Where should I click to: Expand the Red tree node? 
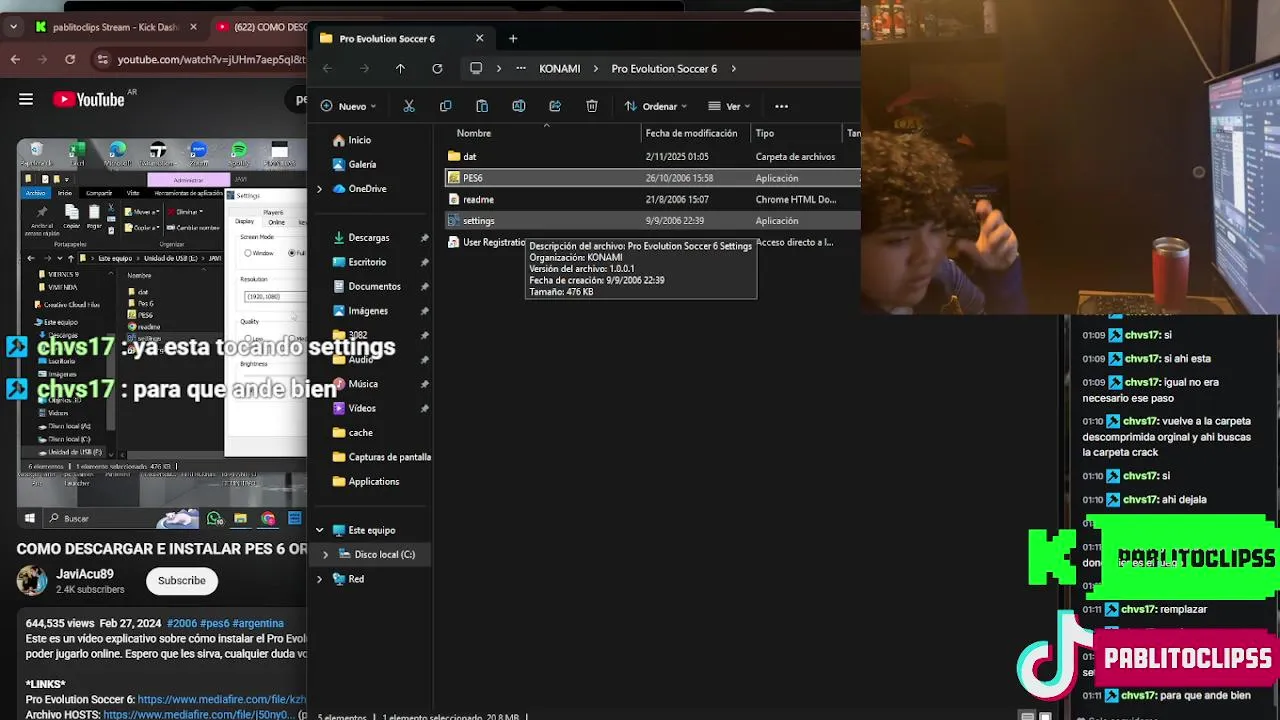(x=319, y=579)
